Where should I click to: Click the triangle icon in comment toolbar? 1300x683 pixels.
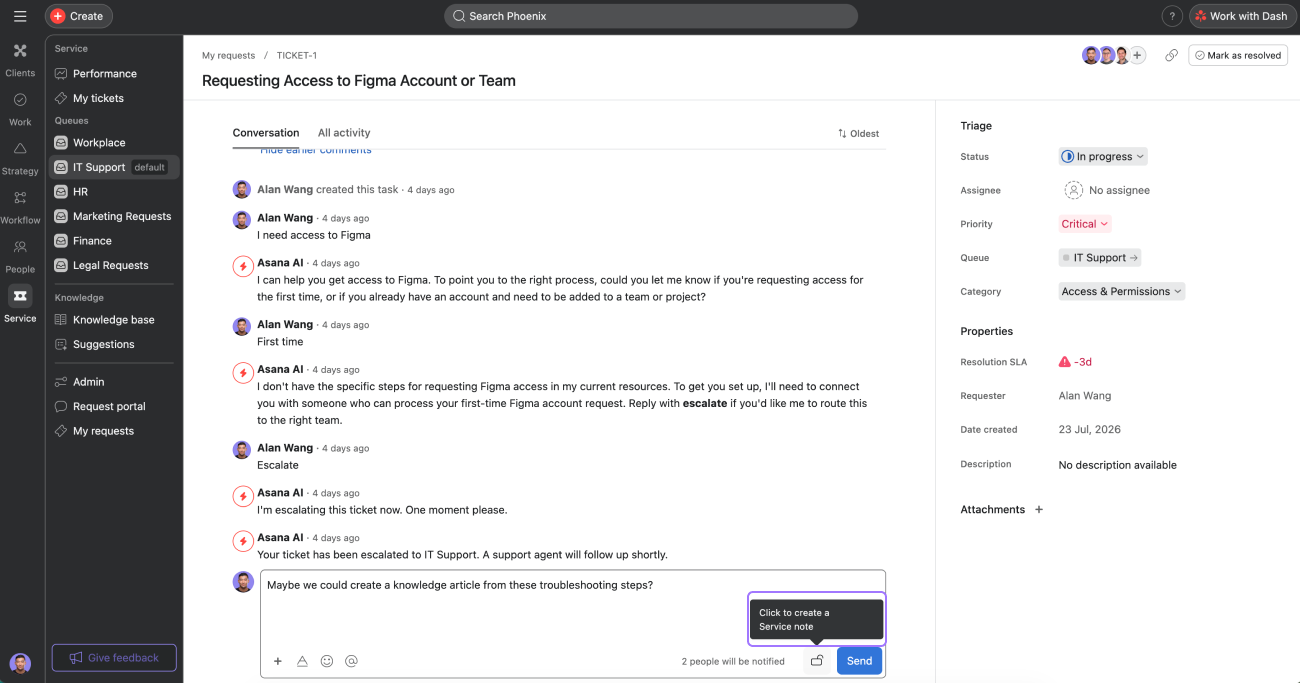coord(303,661)
